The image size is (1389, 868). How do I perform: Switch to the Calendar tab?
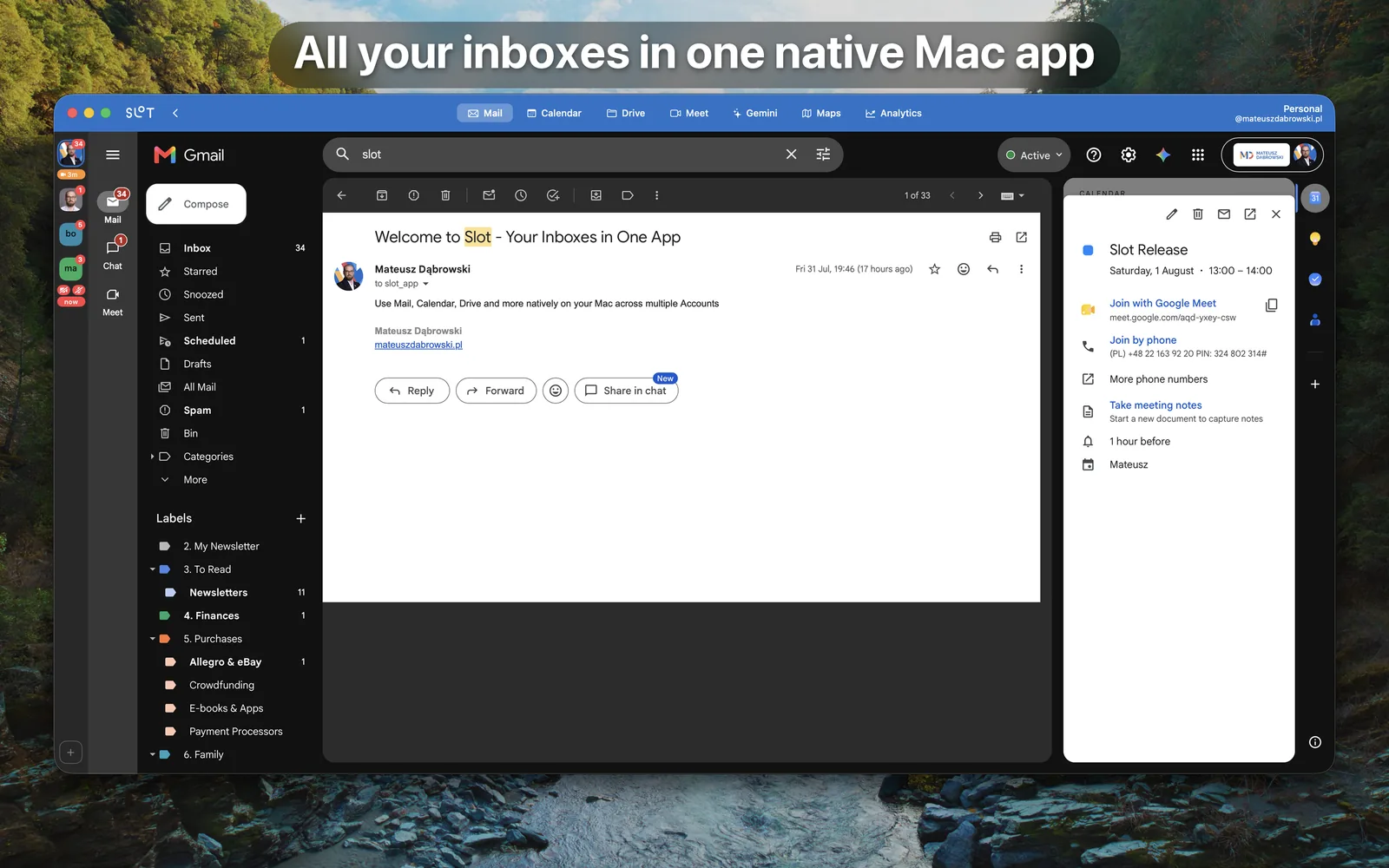(x=554, y=113)
